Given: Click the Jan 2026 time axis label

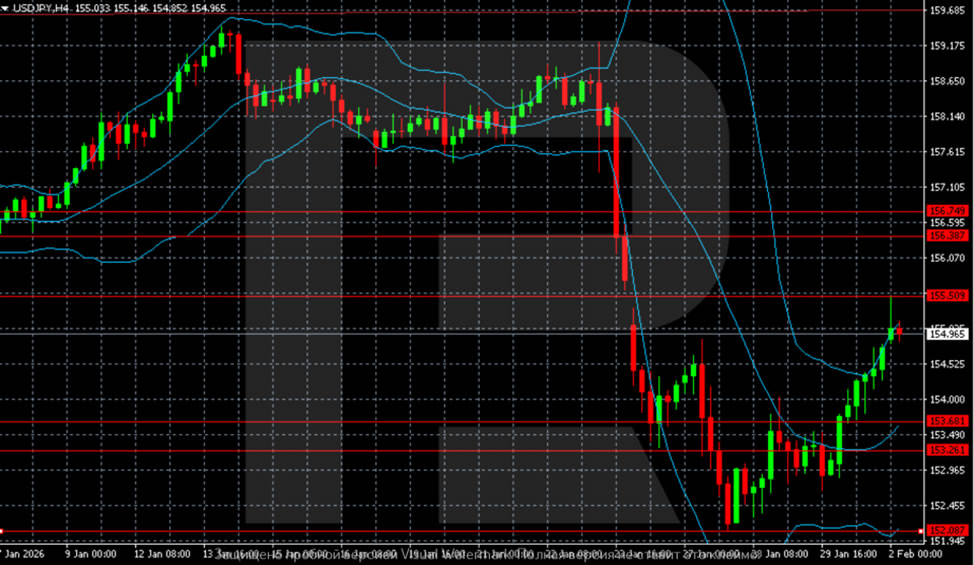Looking at the screenshot, I should point(24,554).
